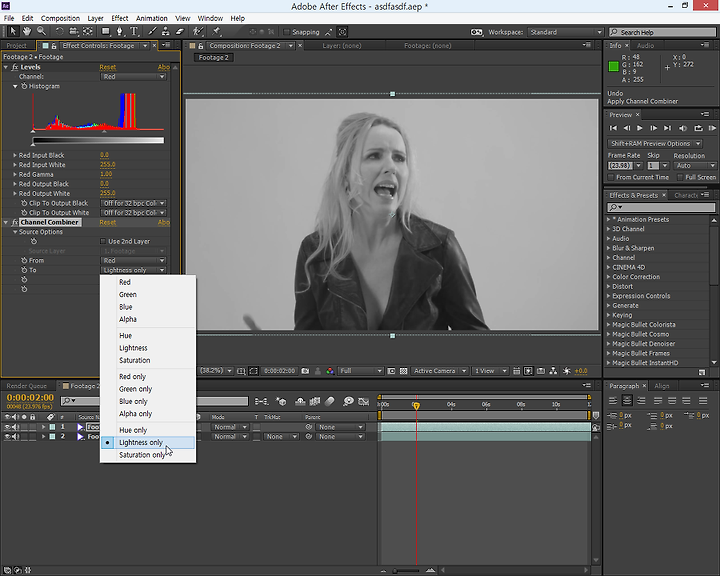Toggle visibility eye for layer 1
The height and width of the screenshot is (576, 720).
[x=7, y=427]
